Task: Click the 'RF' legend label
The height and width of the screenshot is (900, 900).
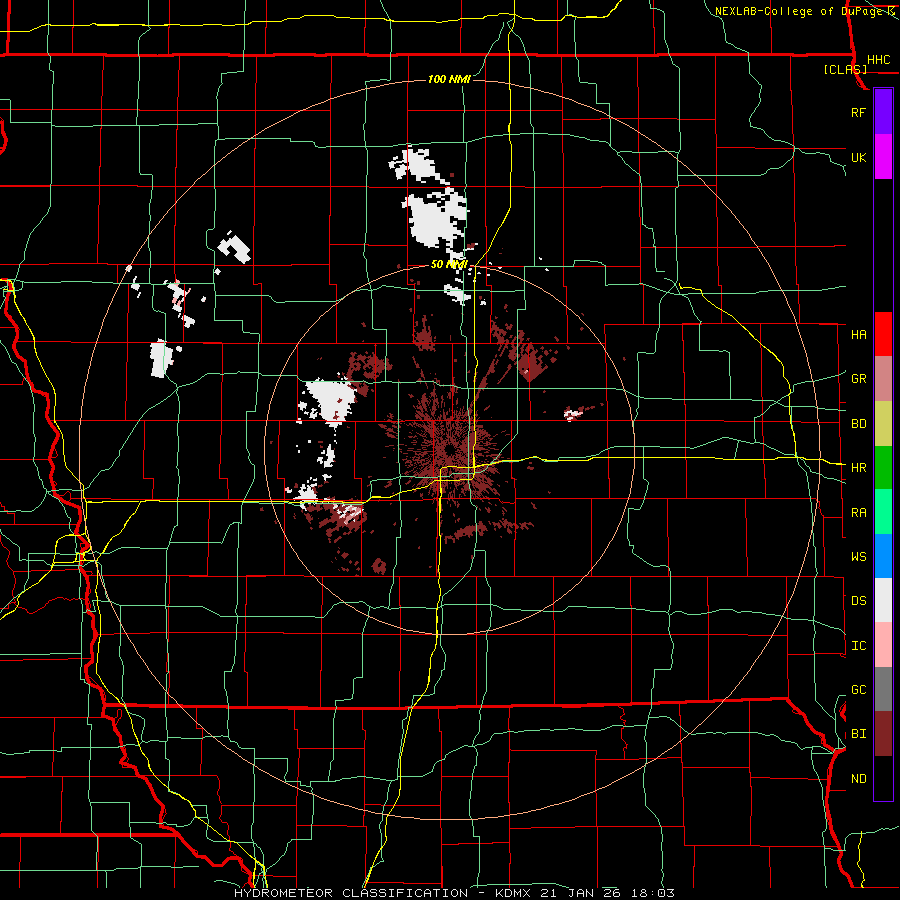Action: coord(858,112)
